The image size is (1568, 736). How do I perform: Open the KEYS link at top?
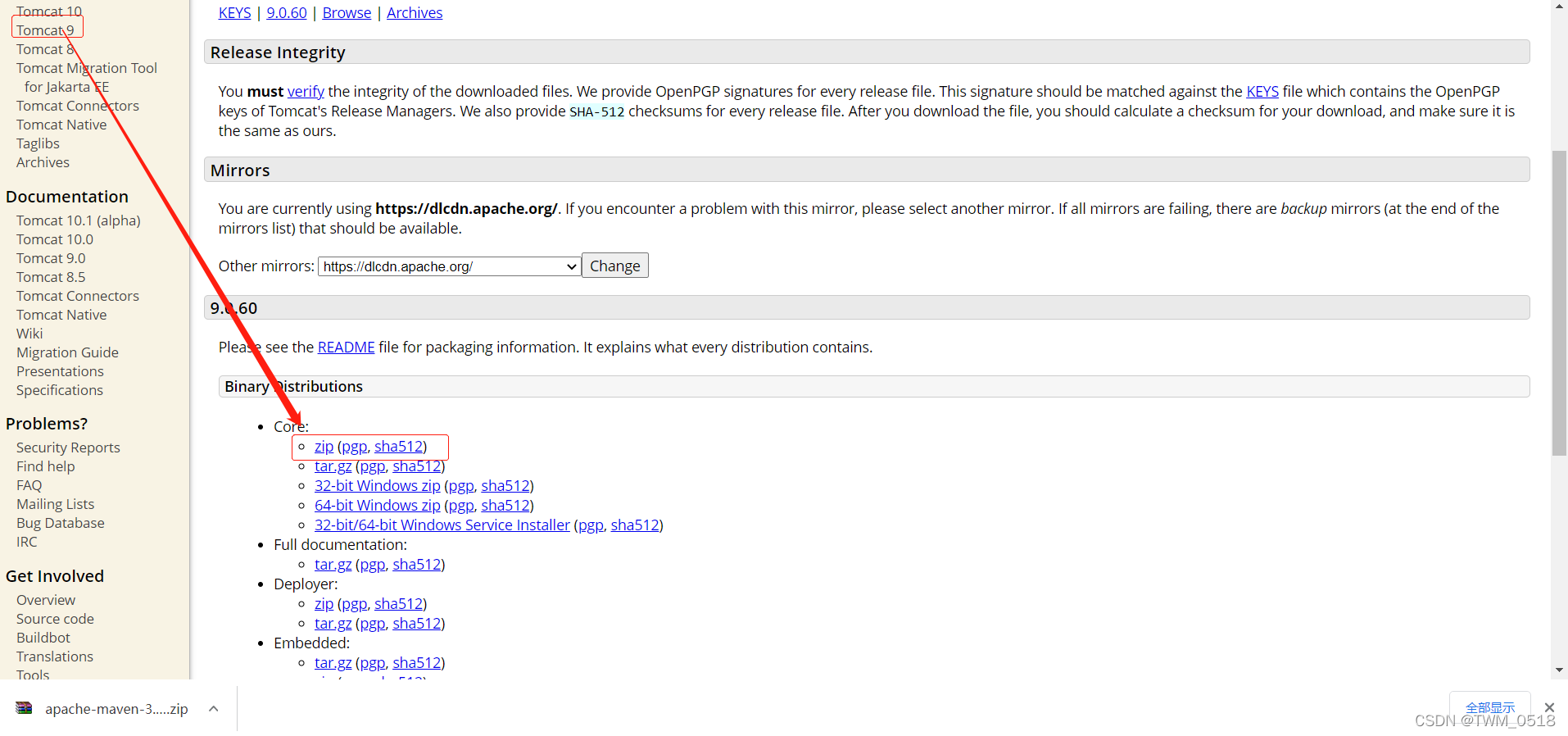(x=235, y=13)
